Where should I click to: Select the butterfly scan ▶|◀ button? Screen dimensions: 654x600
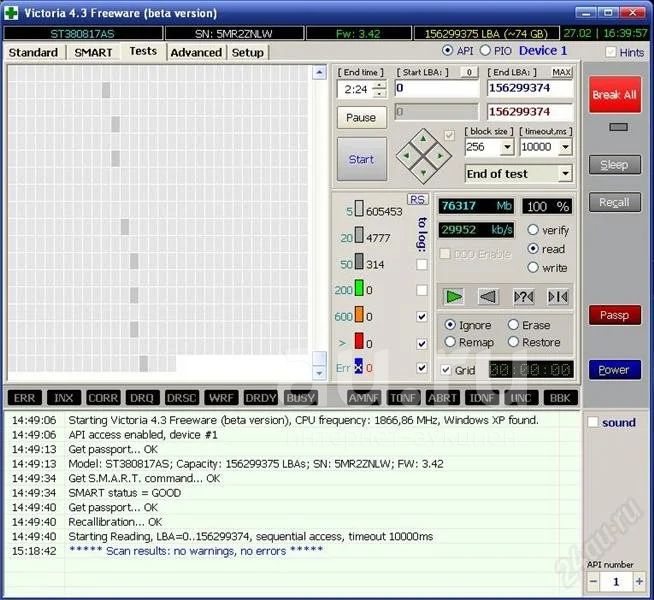pyautogui.click(x=558, y=297)
